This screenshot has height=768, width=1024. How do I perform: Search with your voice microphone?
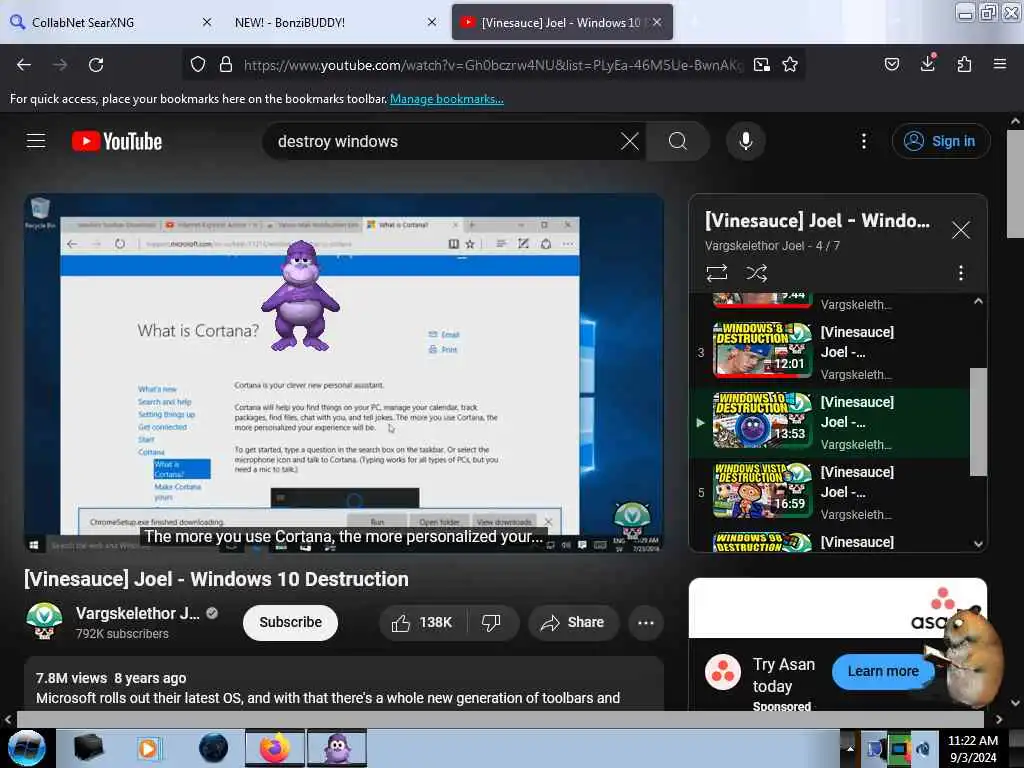[746, 141]
